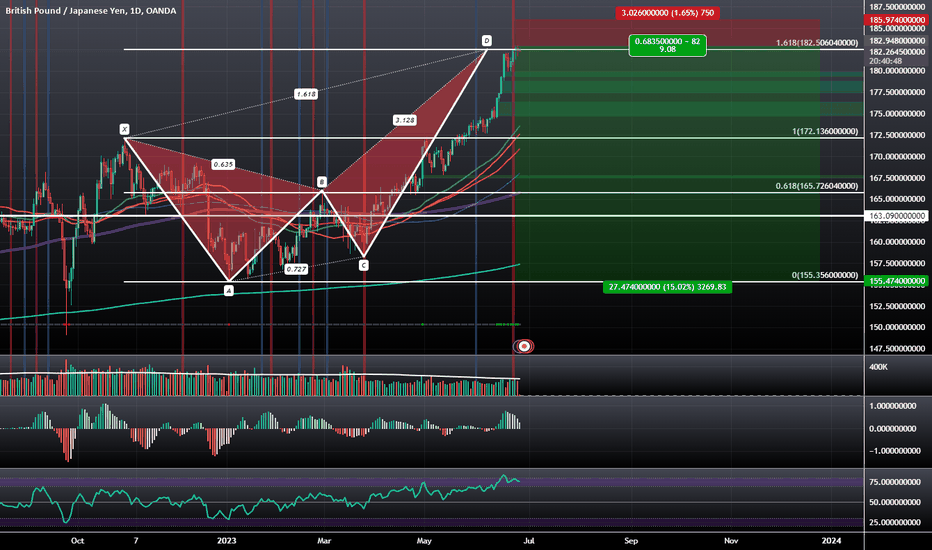Click the 400K volume axis label
This screenshot has height=550, width=932.
(x=878, y=367)
